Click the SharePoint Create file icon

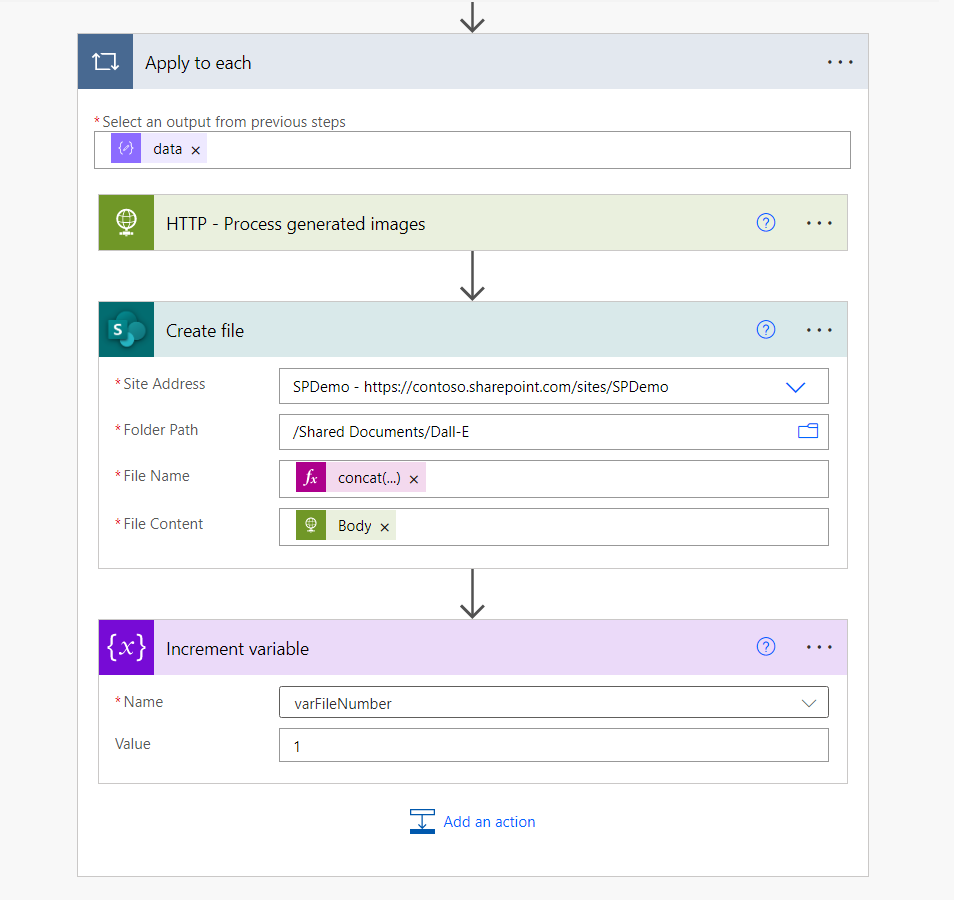point(126,330)
